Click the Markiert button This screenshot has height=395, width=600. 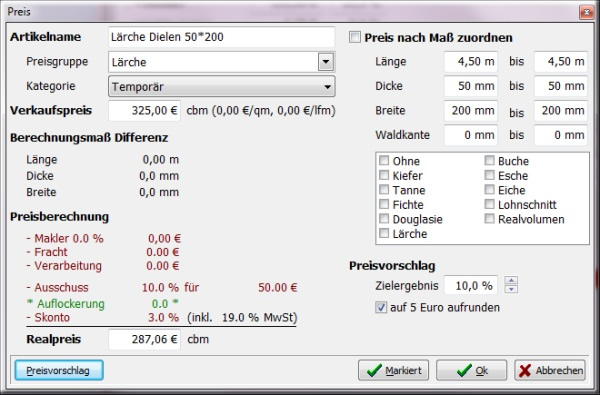point(393,371)
